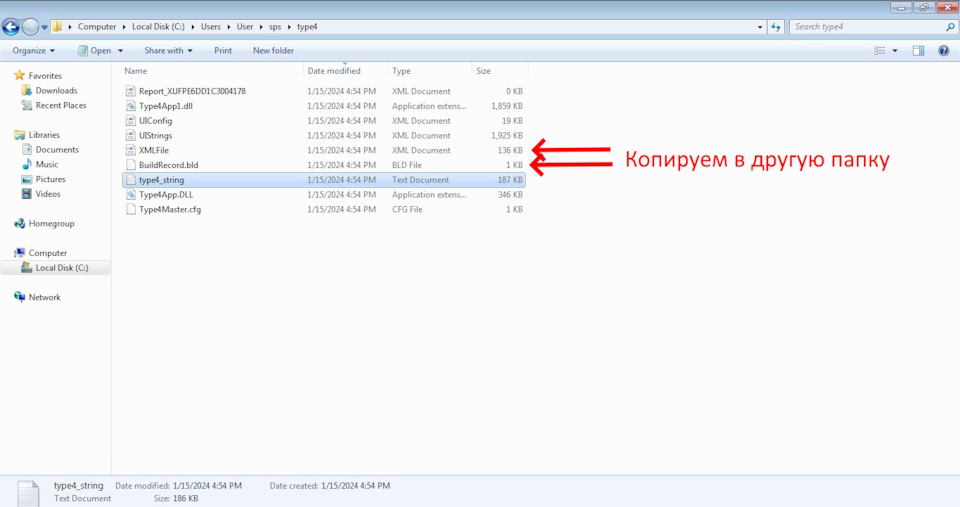The image size is (960, 507).
Task: Sort by the Date modified column header
Action: point(334,71)
